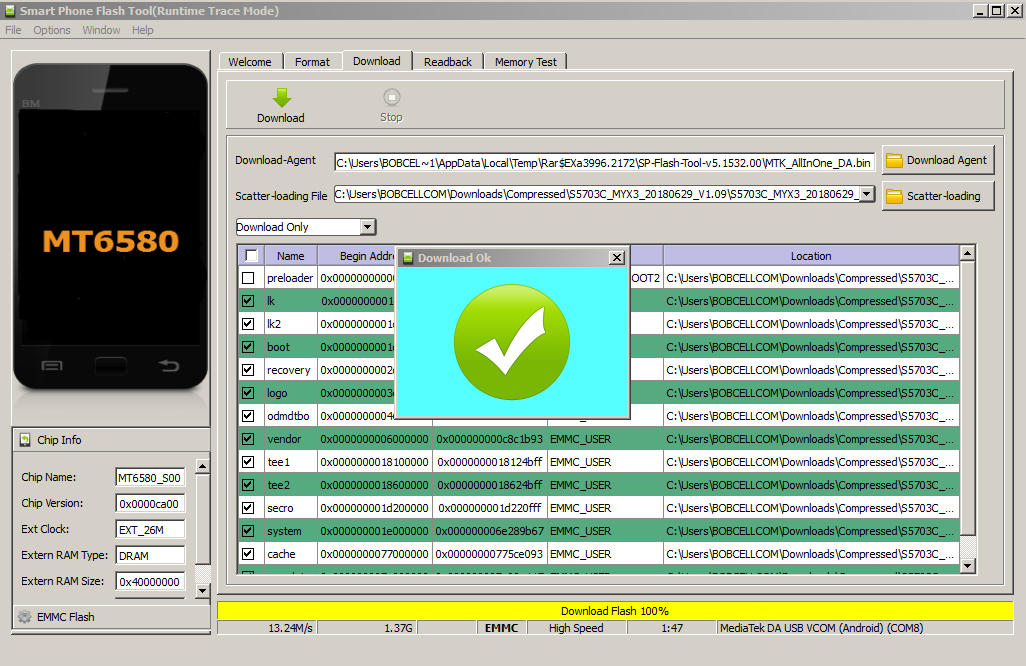Uncheck the logo partition checkbox
This screenshot has width=1026, height=666.
[x=248, y=393]
